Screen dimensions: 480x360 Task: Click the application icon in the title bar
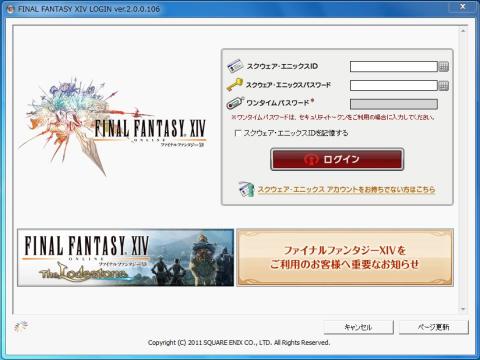point(11,9)
